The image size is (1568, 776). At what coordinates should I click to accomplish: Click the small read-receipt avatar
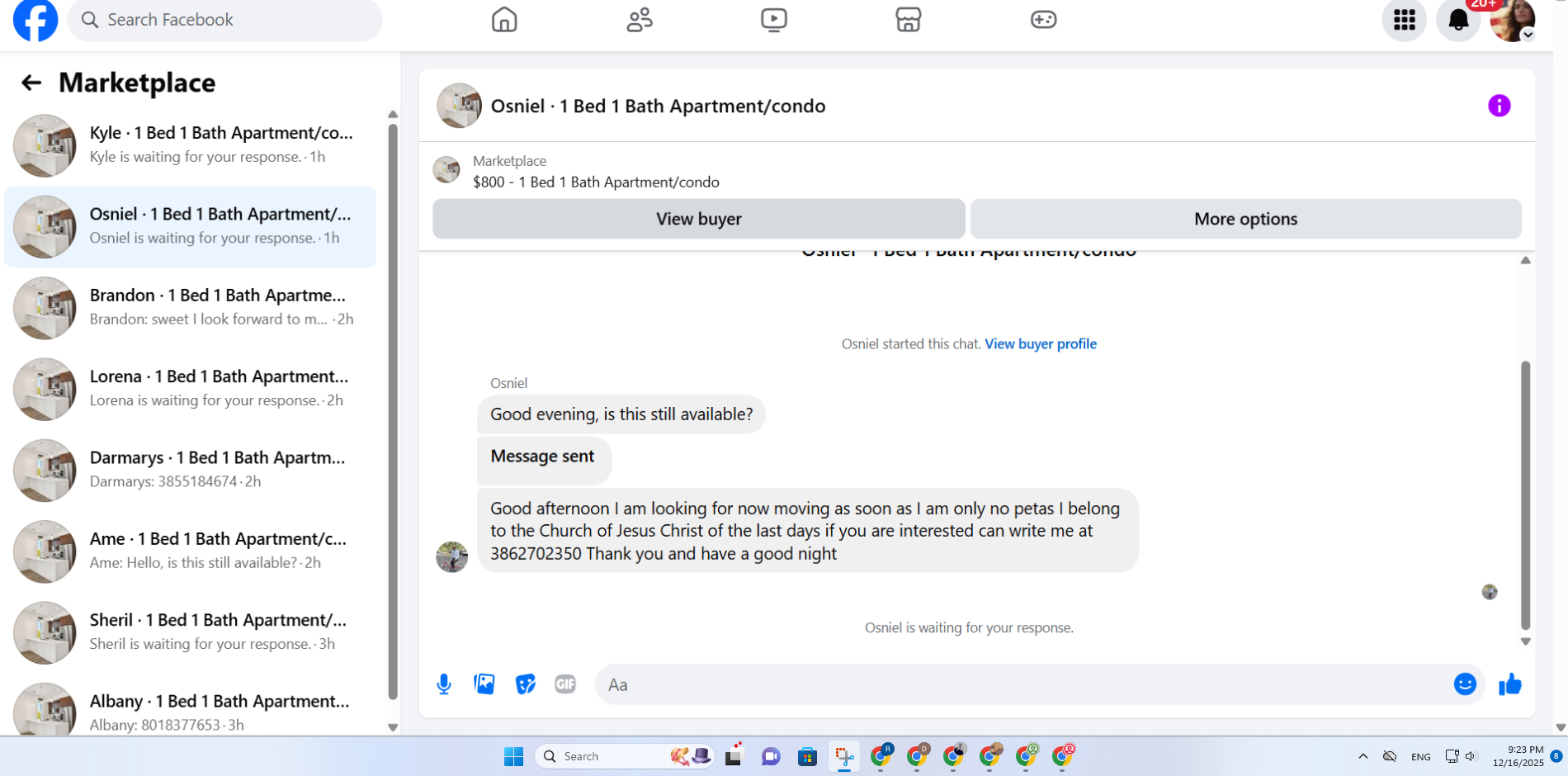[x=1490, y=592]
